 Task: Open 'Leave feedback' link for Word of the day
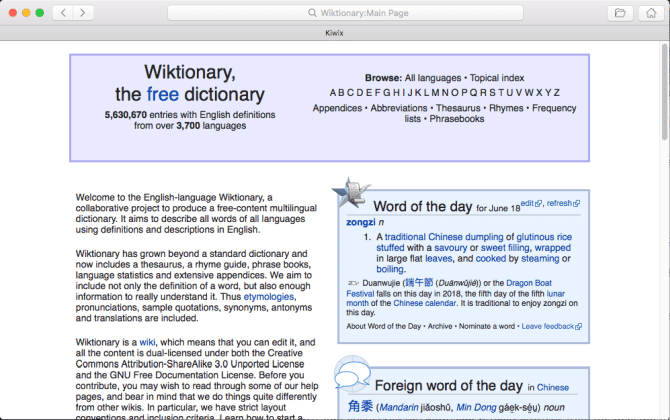point(547,326)
